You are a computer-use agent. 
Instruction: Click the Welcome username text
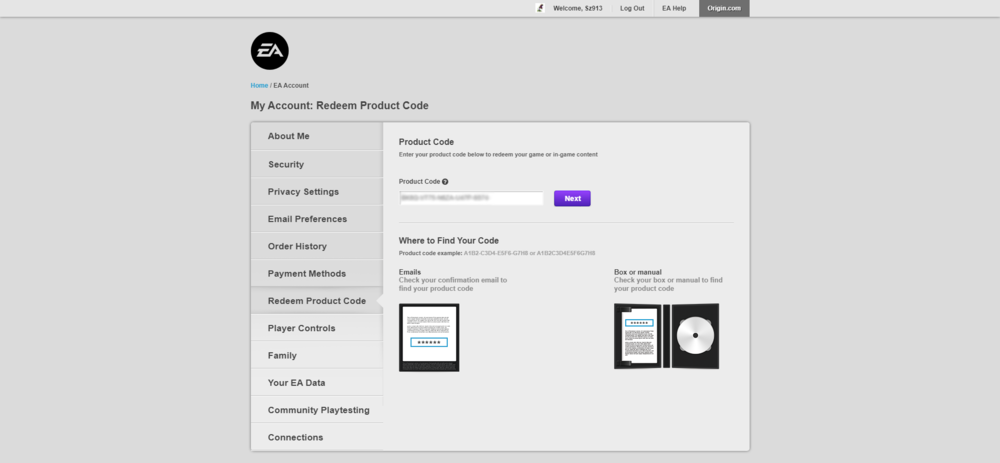point(577,8)
